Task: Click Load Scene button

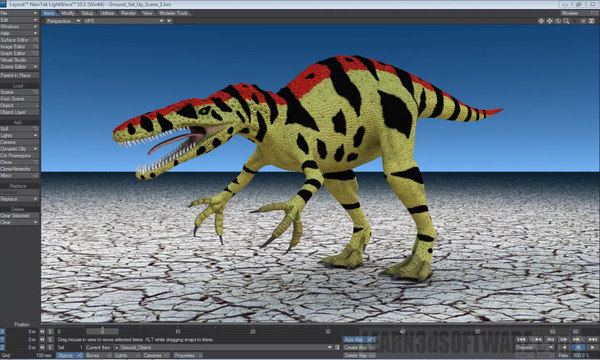Action: [19, 92]
